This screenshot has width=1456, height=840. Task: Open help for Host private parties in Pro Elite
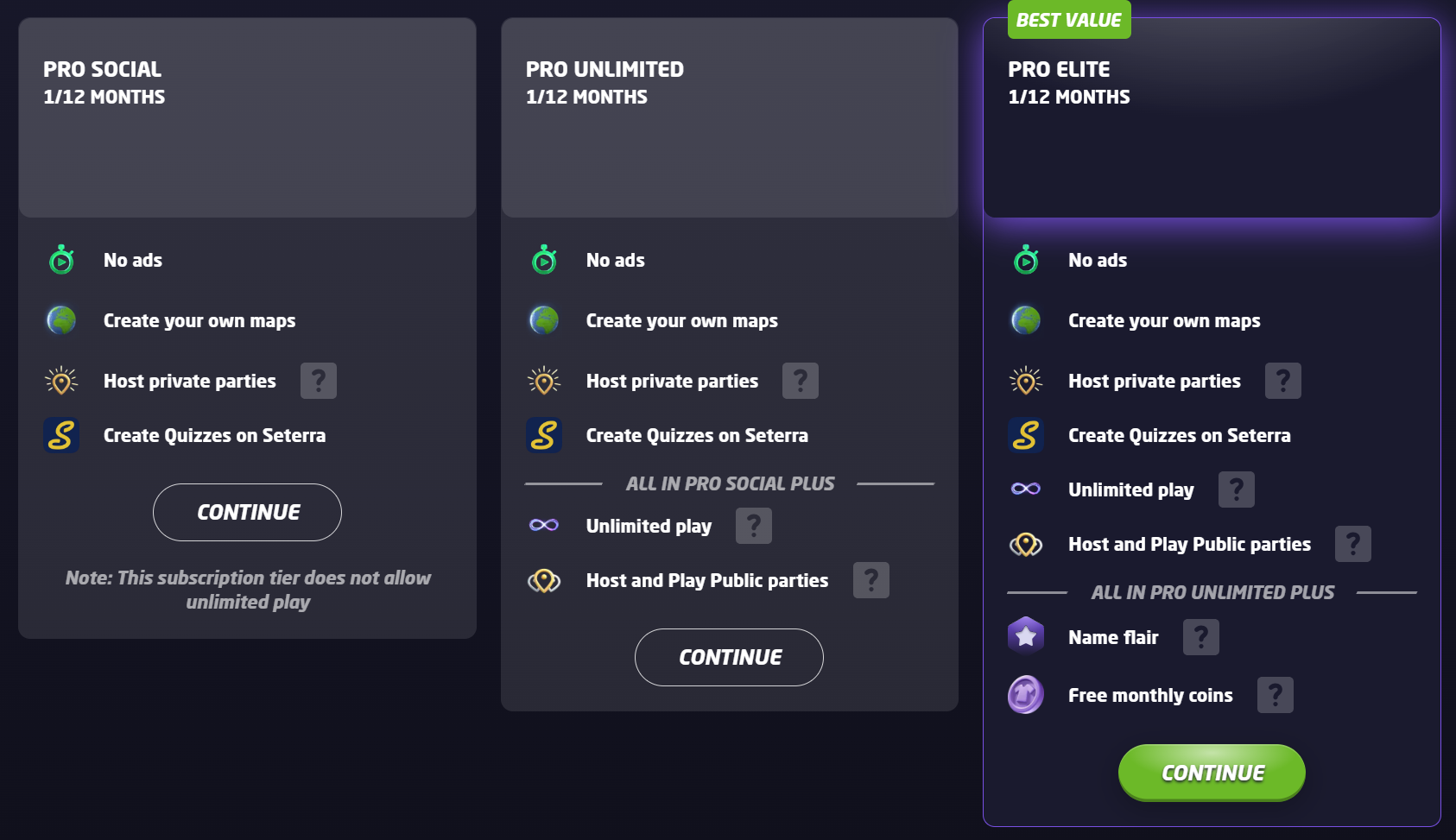tap(1283, 381)
